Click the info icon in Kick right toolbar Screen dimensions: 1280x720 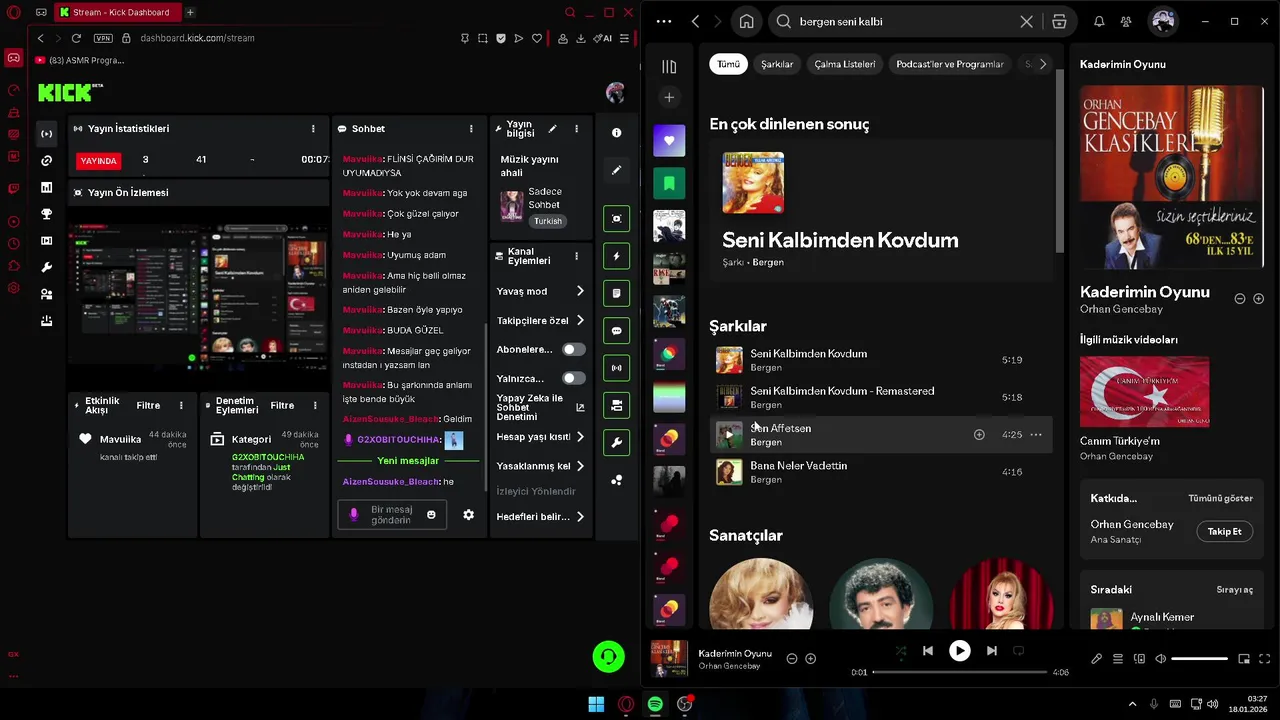tap(616, 132)
